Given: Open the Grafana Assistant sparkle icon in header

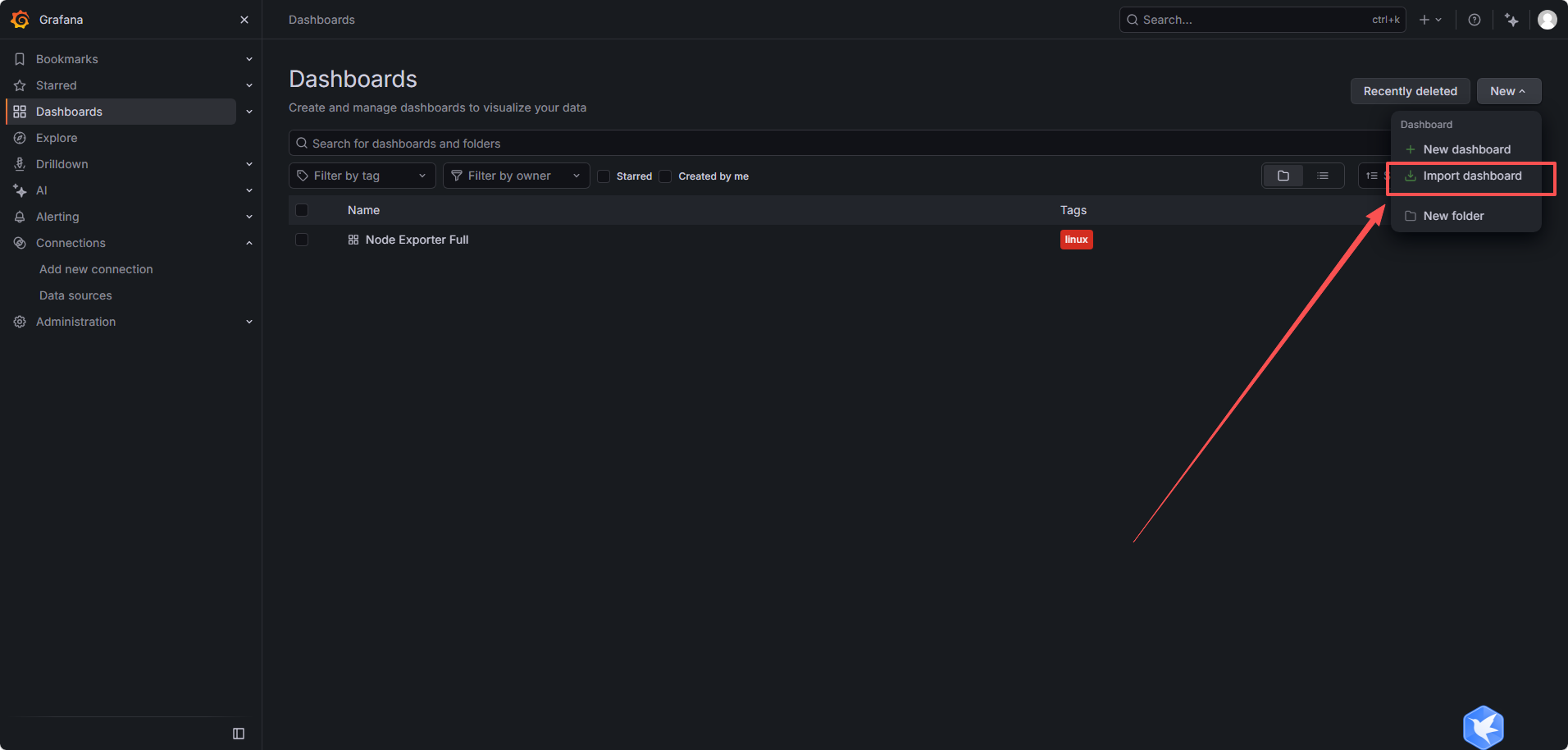Looking at the screenshot, I should (x=1511, y=20).
